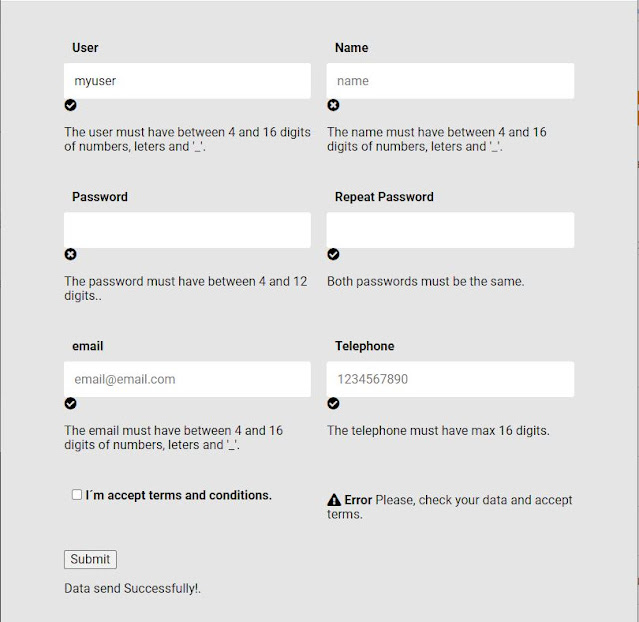Submit the registration form

pos(90,559)
